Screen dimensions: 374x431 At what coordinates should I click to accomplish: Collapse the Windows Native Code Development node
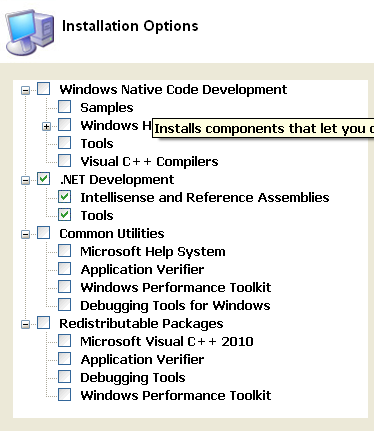click(x=25, y=90)
